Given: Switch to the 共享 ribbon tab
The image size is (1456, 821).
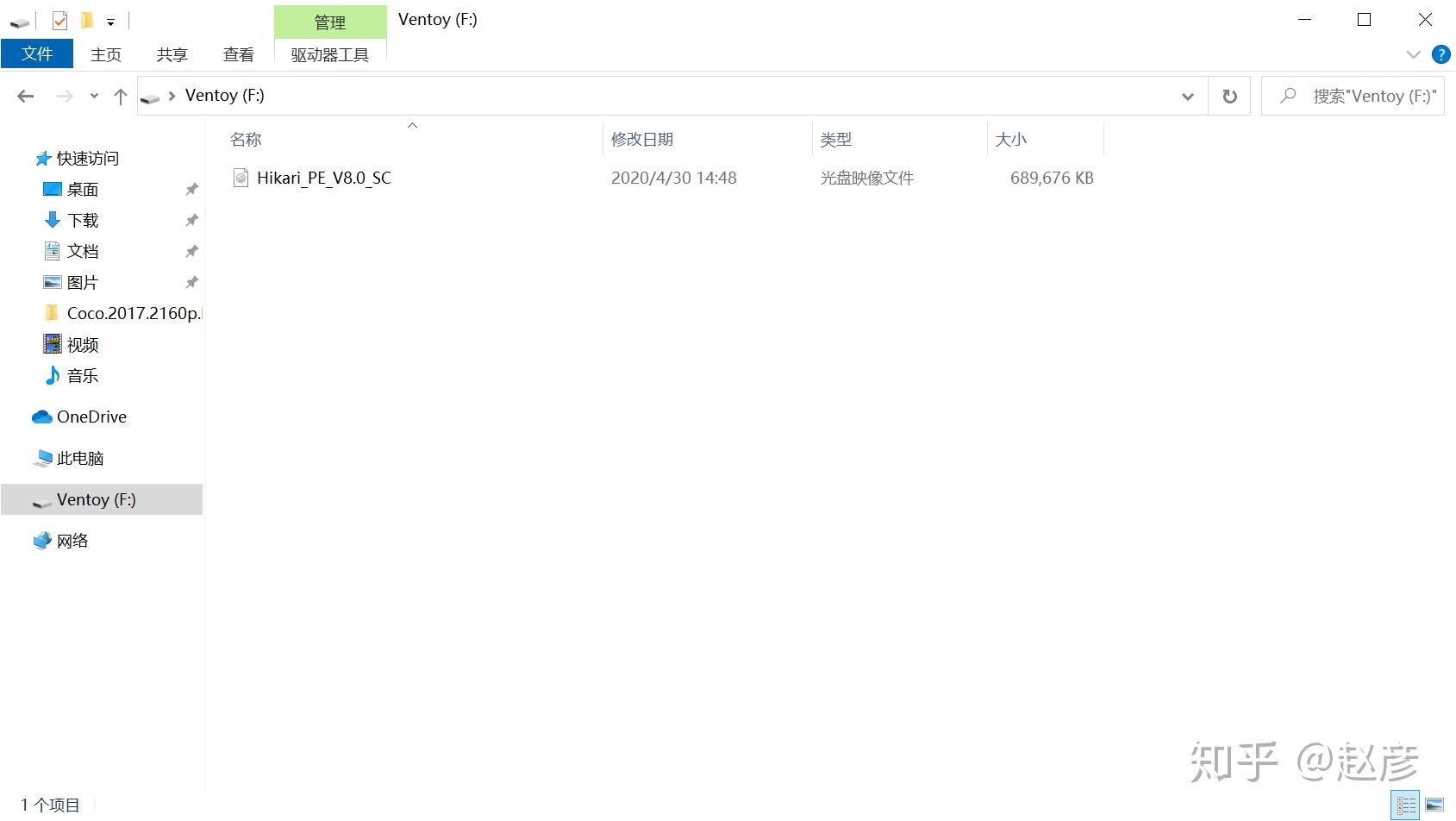Looking at the screenshot, I should 172,54.
